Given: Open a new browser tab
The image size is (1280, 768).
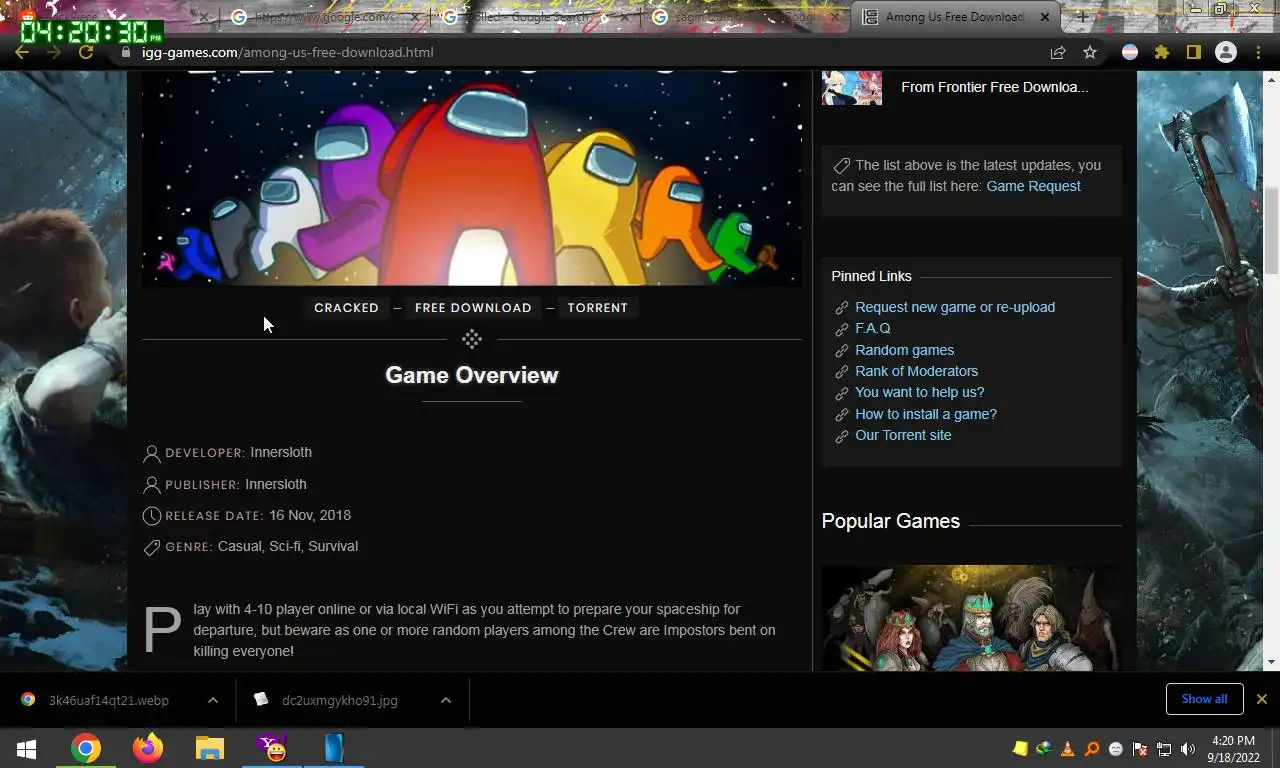Looking at the screenshot, I should pos(1082,17).
